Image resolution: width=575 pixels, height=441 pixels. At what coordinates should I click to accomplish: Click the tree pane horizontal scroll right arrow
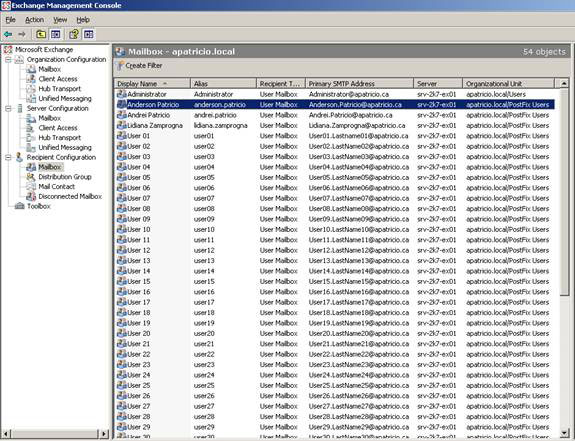tap(104, 434)
